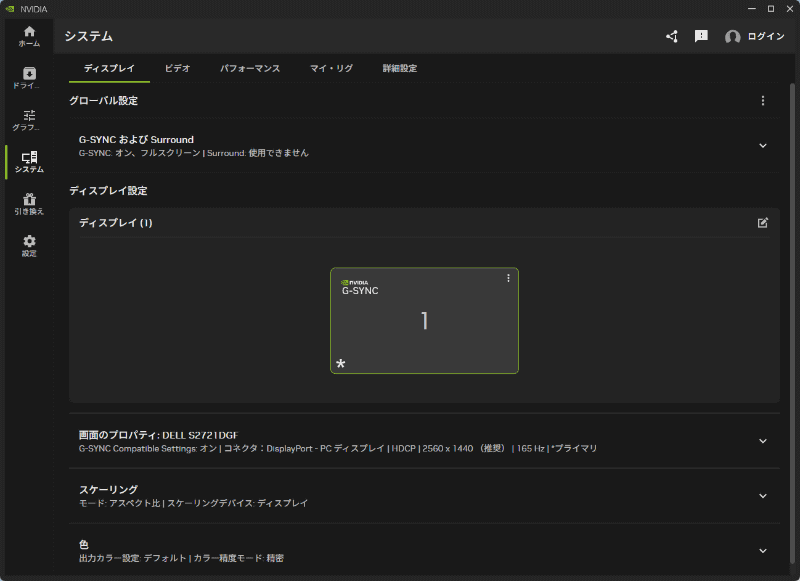Expand the スケーリング section chevron
This screenshot has width=800, height=581.
point(763,496)
